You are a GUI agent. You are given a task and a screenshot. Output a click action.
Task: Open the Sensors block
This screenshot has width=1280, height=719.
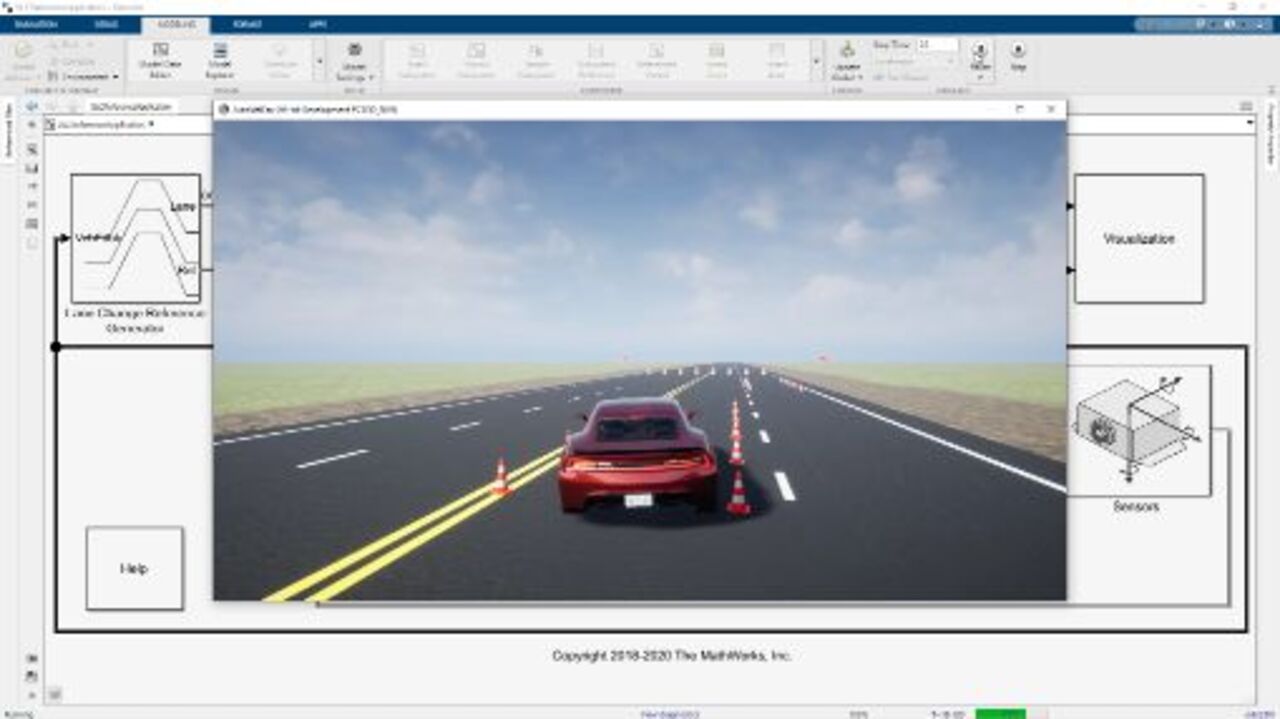1139,430
